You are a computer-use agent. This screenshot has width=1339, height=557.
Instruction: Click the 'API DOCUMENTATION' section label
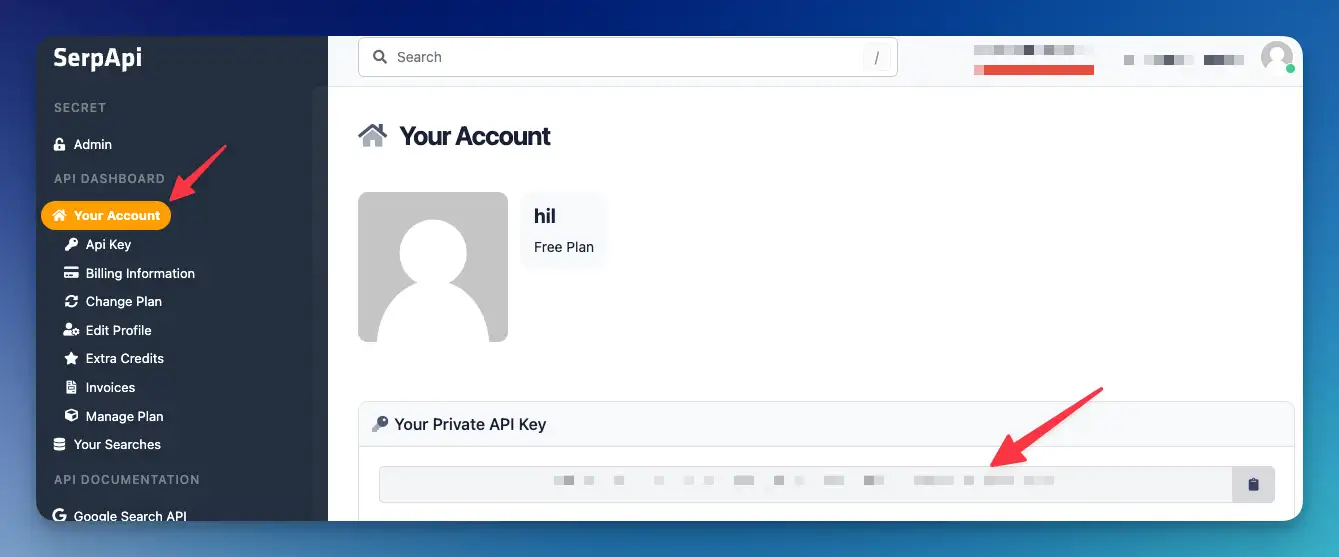127,480
